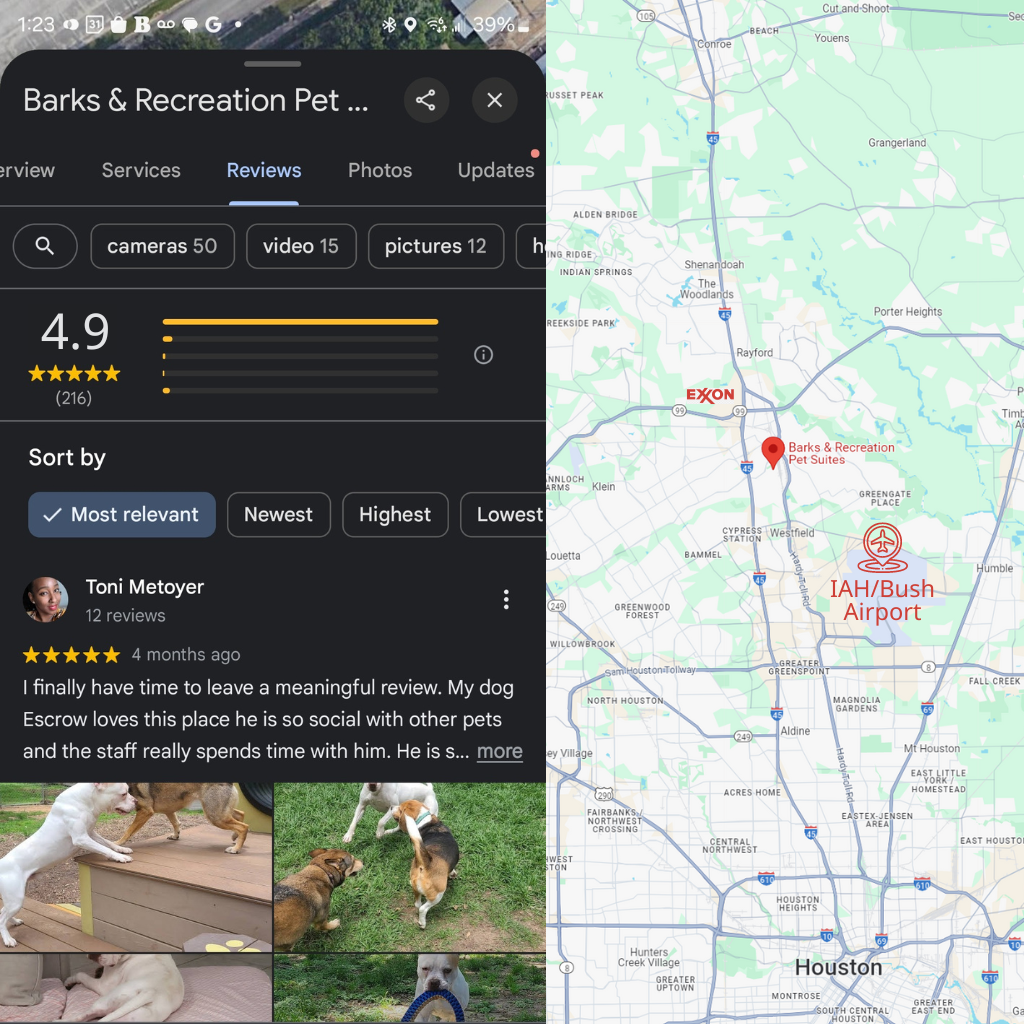Tap the drag handle atop the panel
This screenshot has height=1024, width=1024.
[272, 64]
